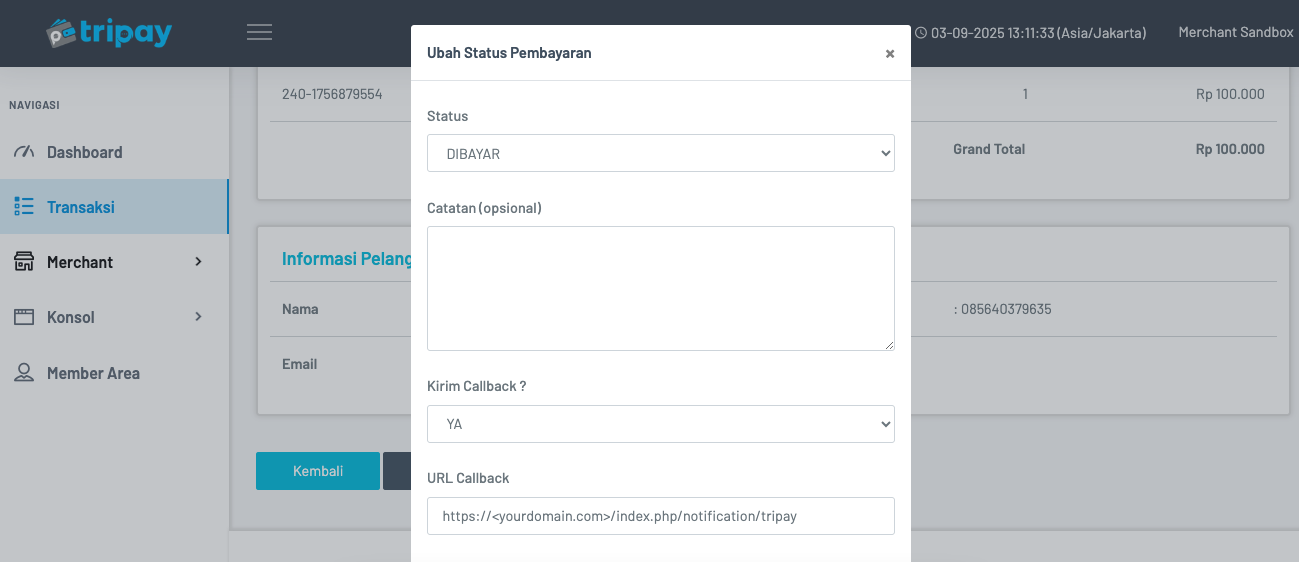Image resolution: width=1299 pixels, height=562 pixels.
Task: Expand the Konsol submenu chevron
Action: pyautogui.click(x=198, y=317)
